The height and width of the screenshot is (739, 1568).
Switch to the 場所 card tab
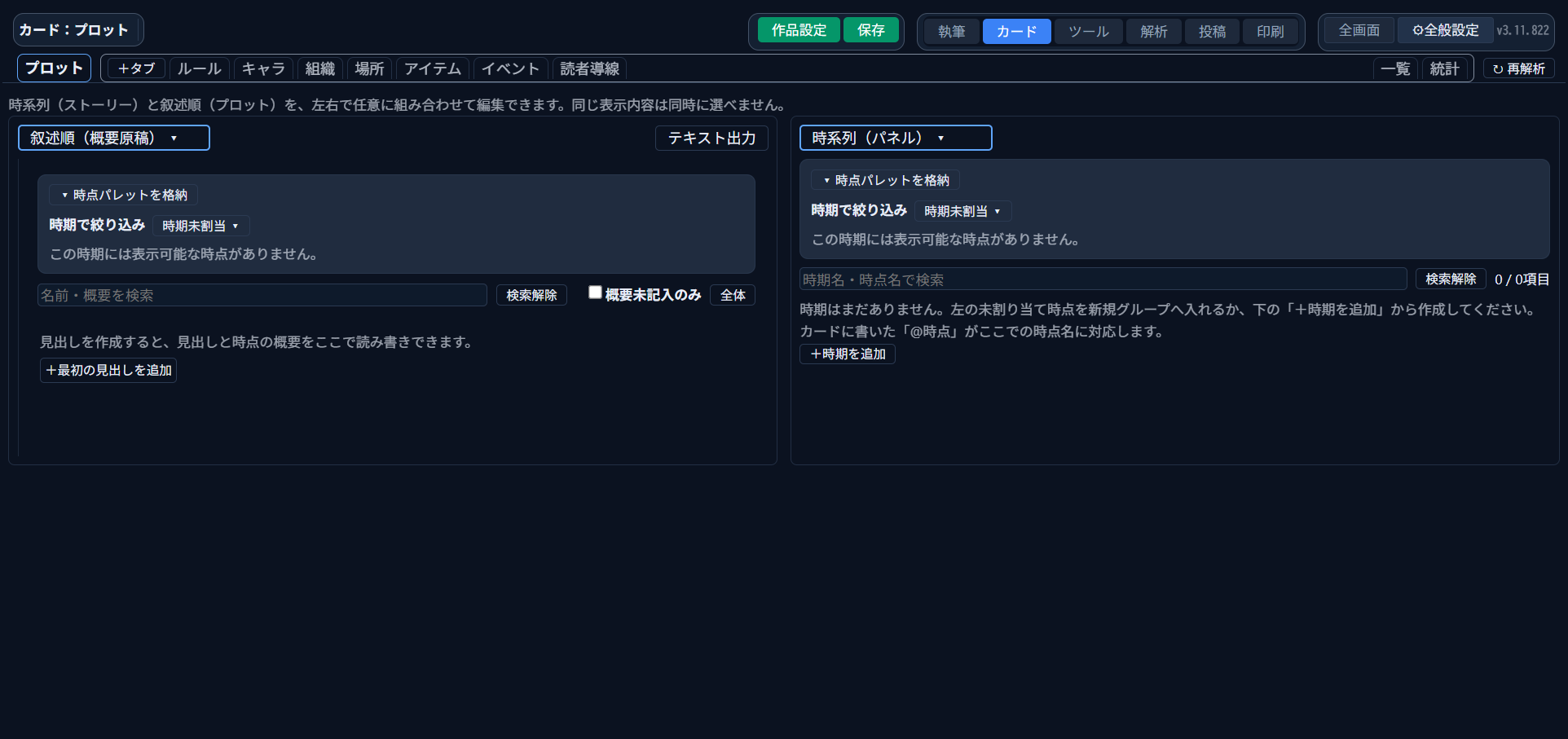(x=370, y=68)
